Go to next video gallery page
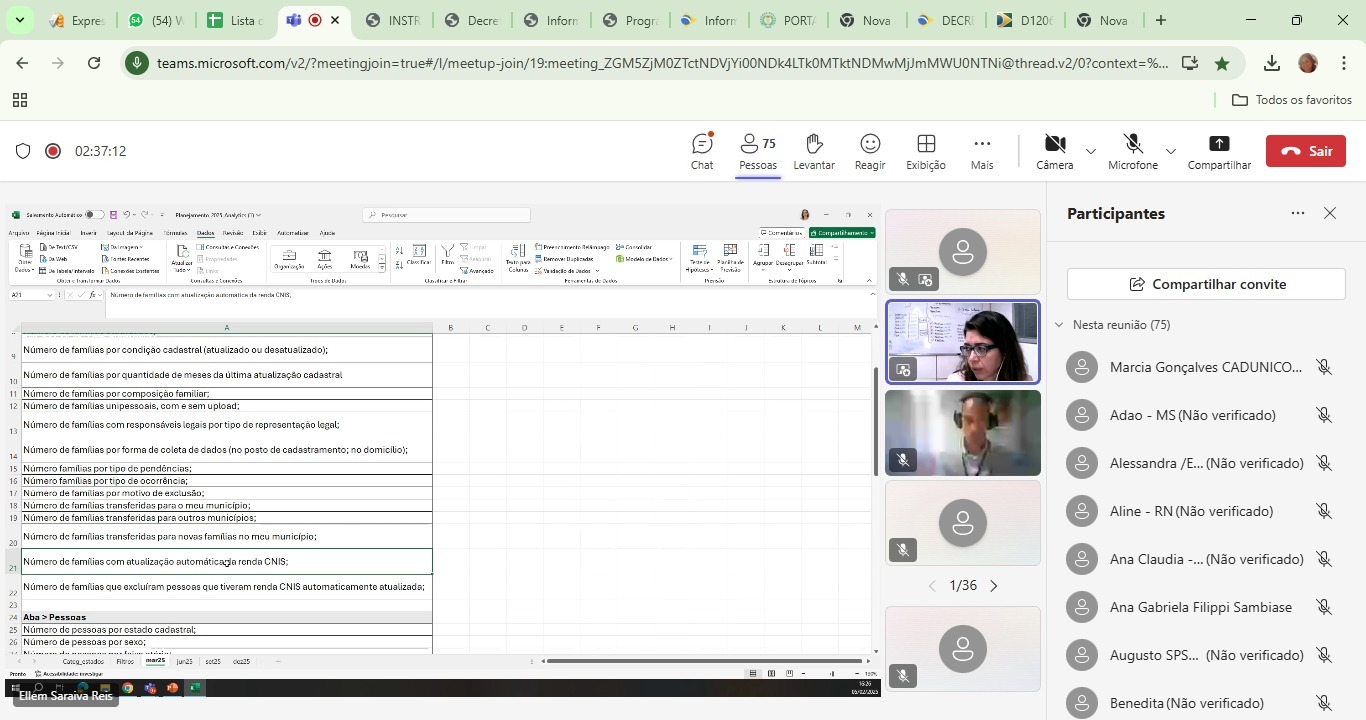 tap(993, 586)
